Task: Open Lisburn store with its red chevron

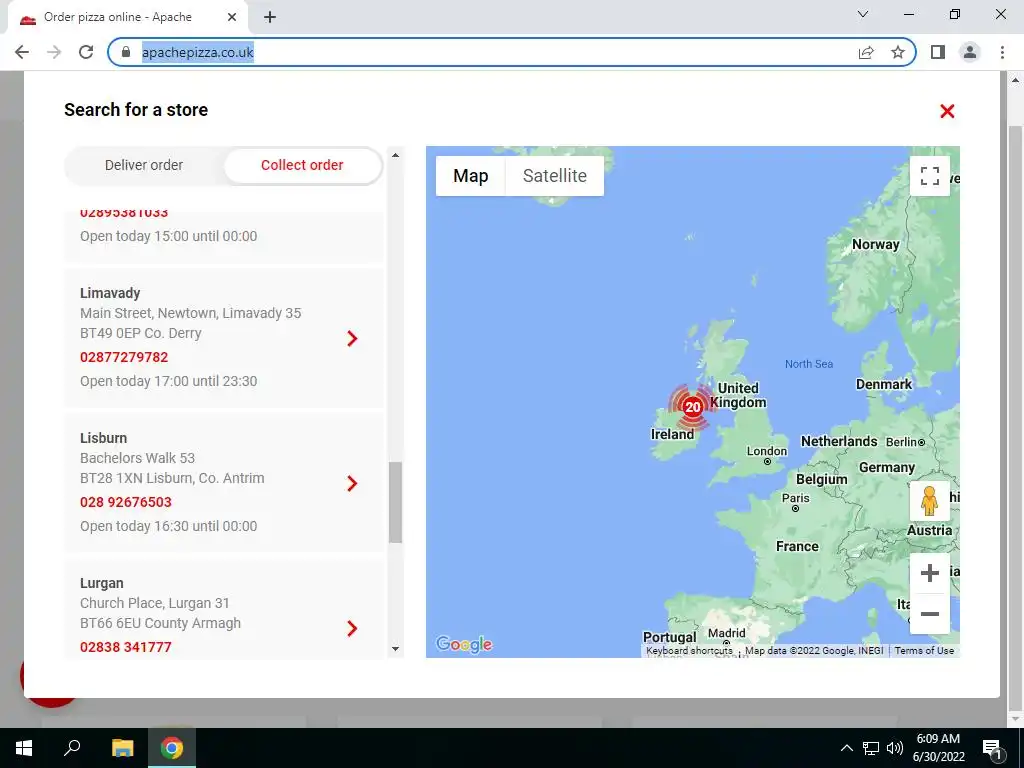Action: coord(352,483)
